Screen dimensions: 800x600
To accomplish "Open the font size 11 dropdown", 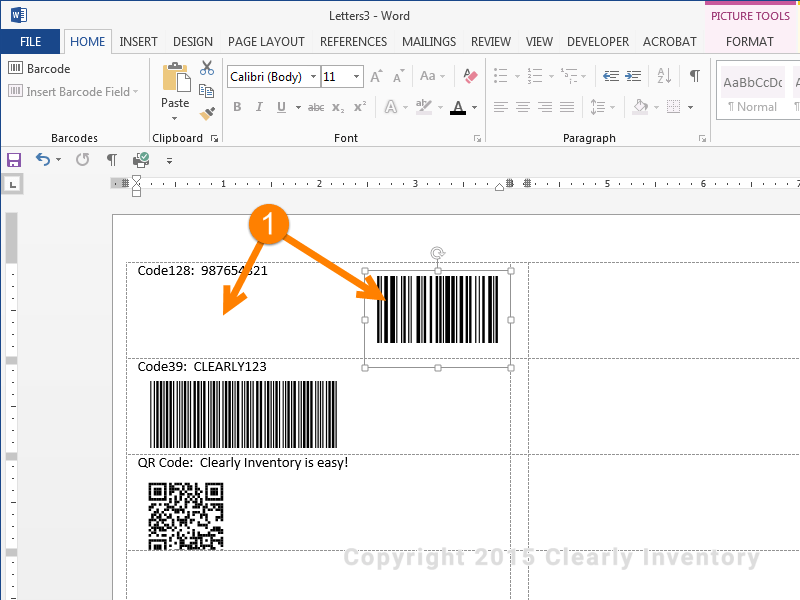I will tap(356, 77).
